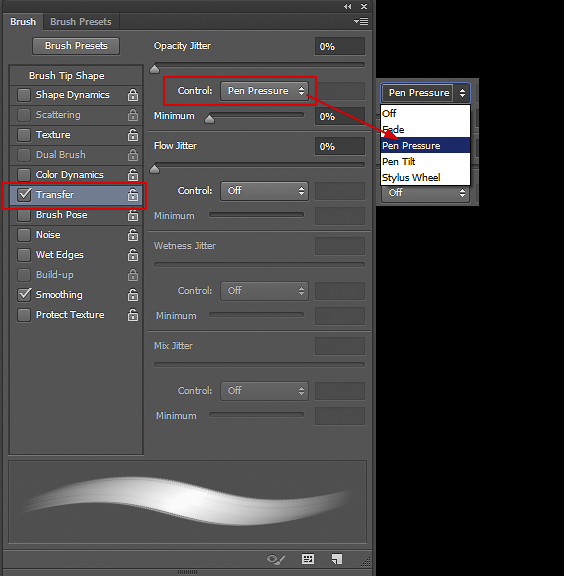Open the Brush panel flyout menu icon
This screenshot has height=576, width=564.
pos(361,22)
